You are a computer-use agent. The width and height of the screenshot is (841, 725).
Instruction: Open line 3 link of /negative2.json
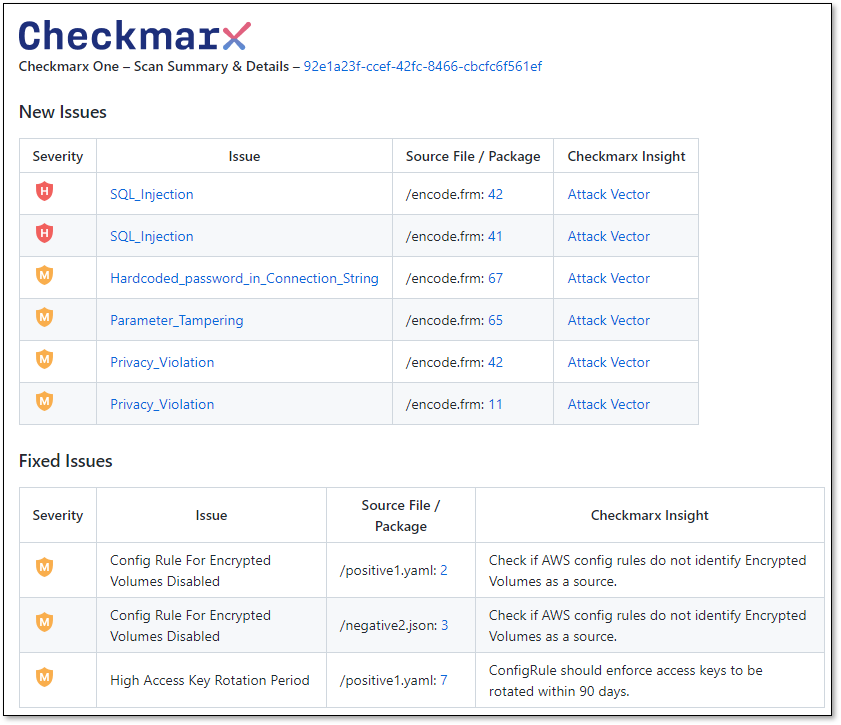[x=445, y=625]
